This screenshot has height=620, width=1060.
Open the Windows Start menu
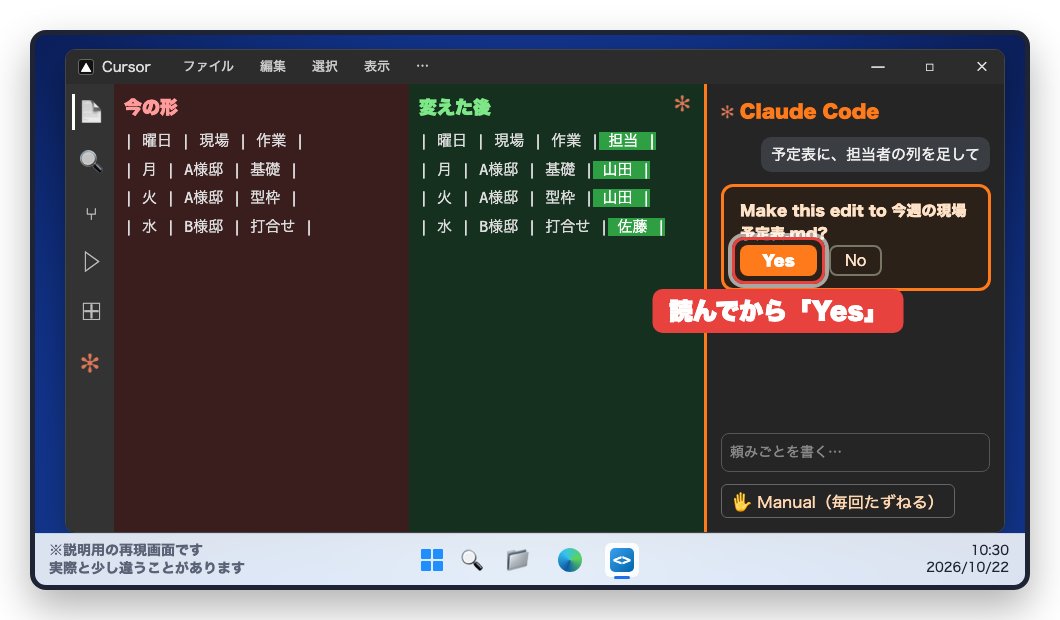[431, 560]
